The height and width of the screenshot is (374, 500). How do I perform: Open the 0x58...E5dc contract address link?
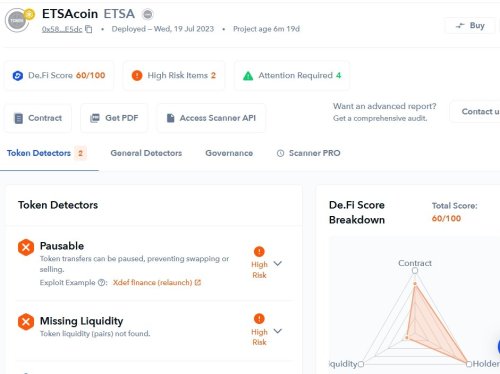point(62,29)
